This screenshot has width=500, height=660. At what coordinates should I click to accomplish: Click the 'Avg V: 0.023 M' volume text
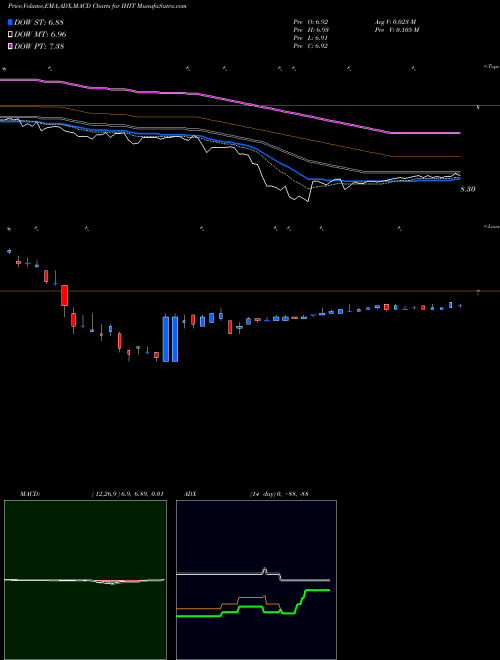tap(395, 21)
